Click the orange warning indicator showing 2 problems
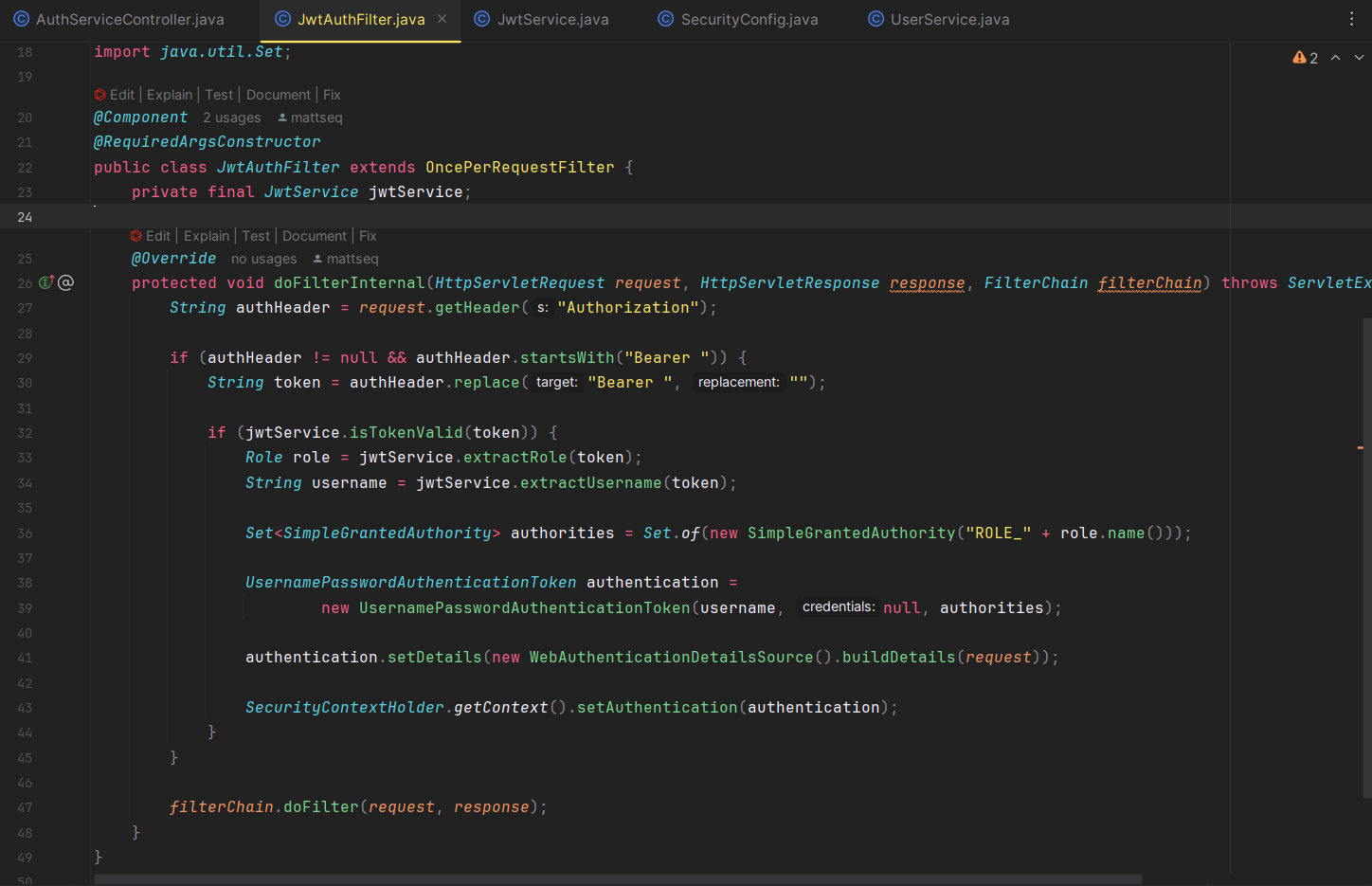The width and height of the screenshot is (1372, 886). 1305,58
